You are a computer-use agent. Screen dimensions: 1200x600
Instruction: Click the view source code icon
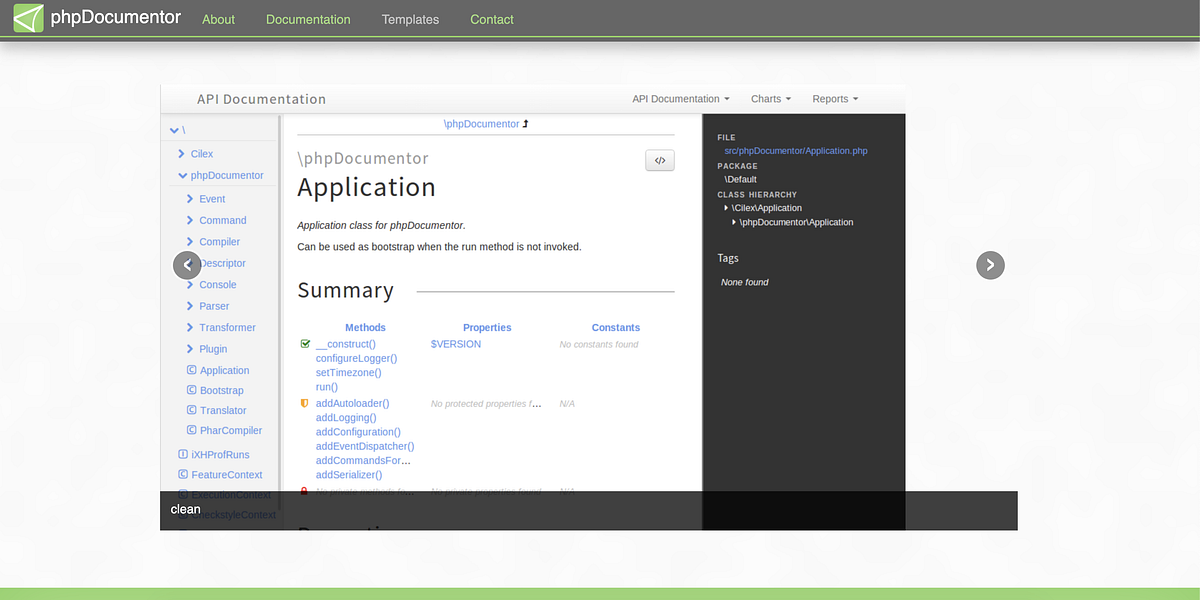coord(659,160)
